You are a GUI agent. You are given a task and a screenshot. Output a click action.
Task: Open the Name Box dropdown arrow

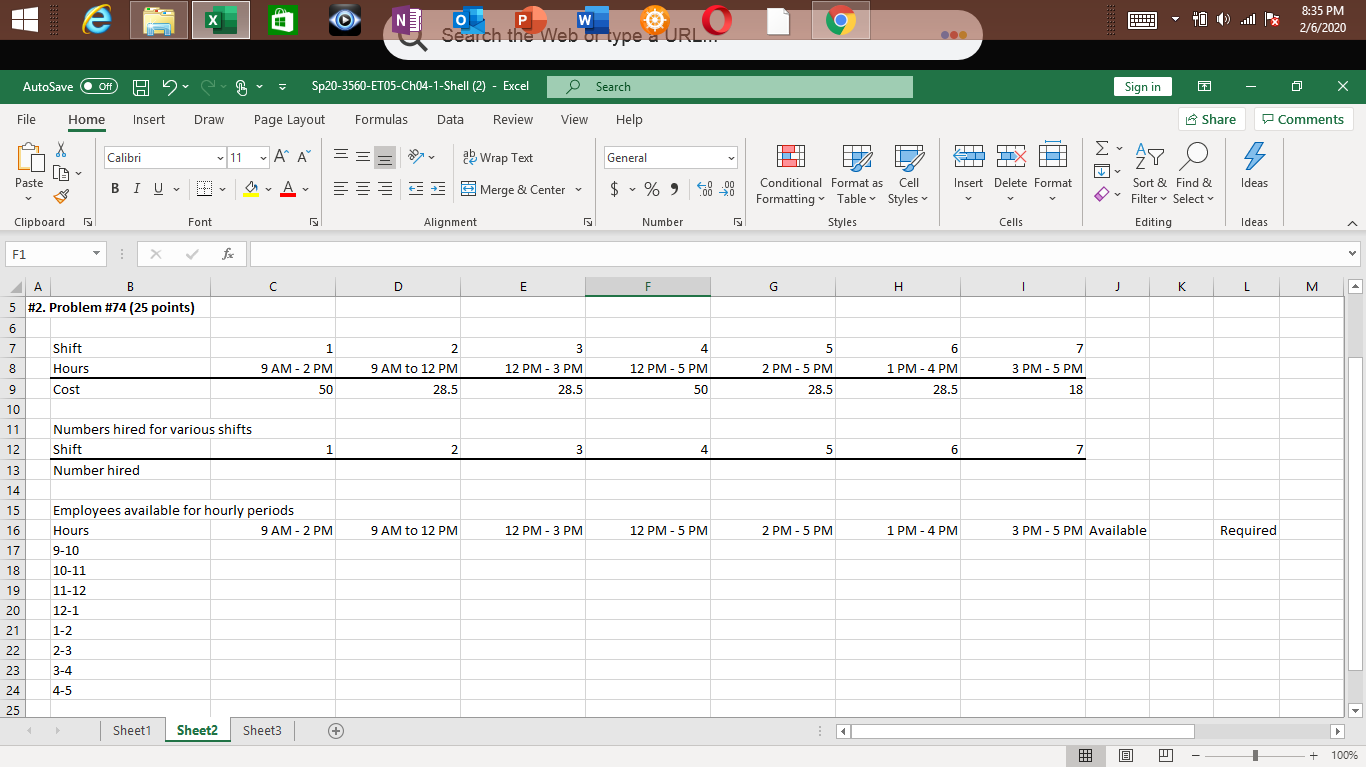pyautogui.click(x=97, y=255)
